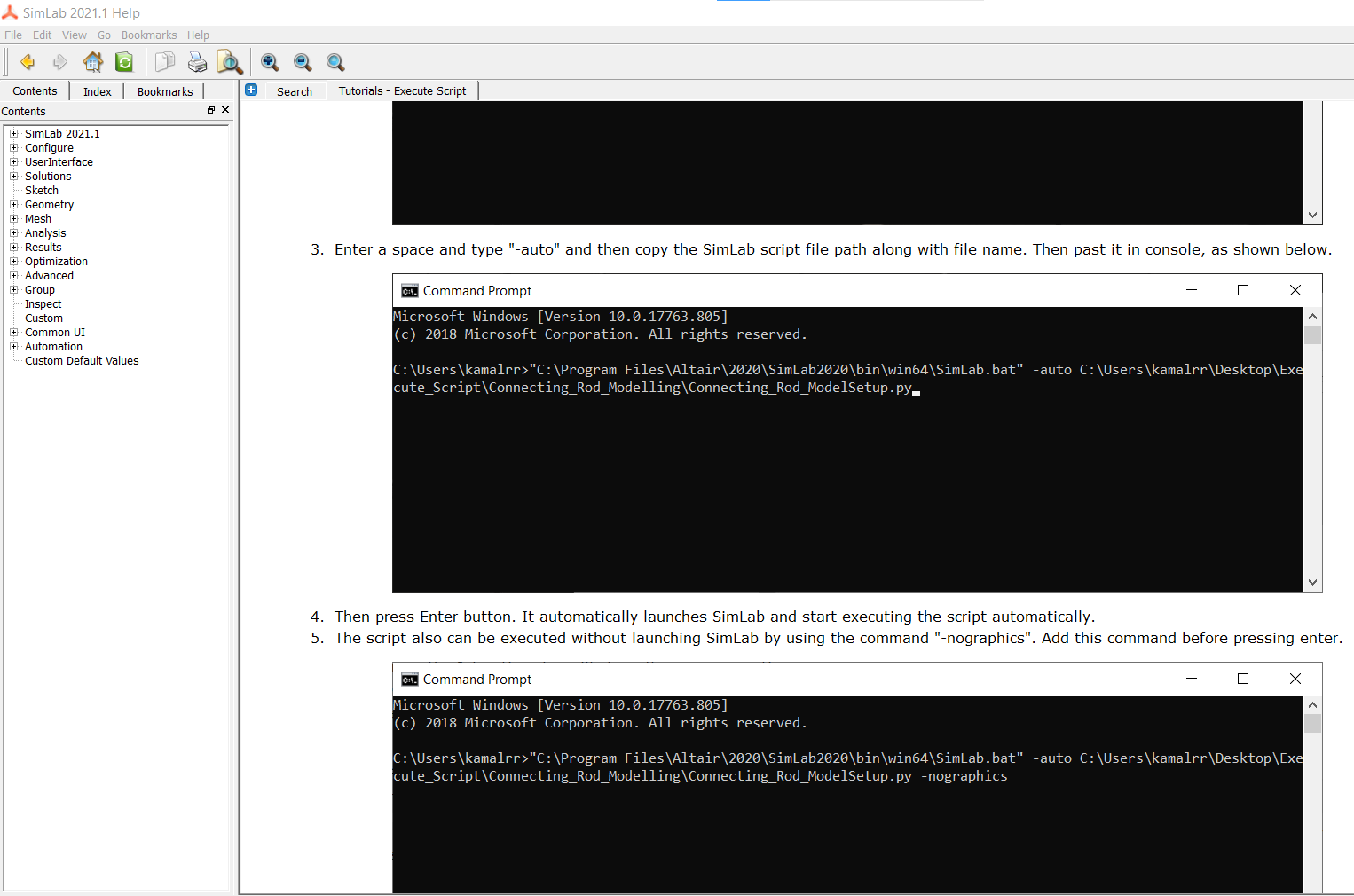
Task: Switch to the Contents tab
Action: pos(35,91)
